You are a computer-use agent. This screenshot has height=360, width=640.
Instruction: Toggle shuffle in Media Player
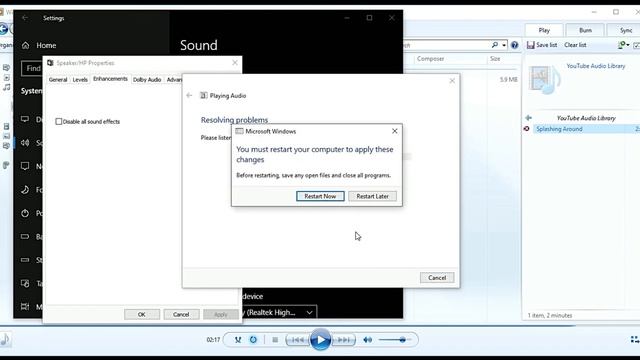pyautogui.click(x=238, y=340)
